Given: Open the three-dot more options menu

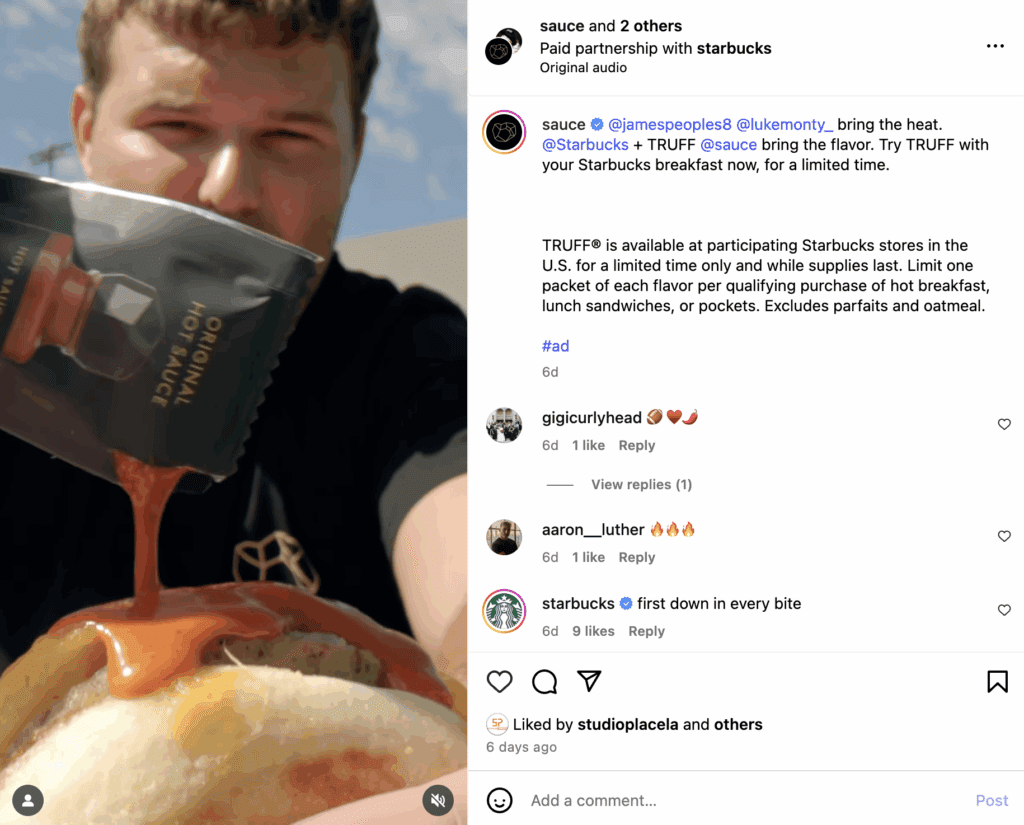Looking at the screenshot, I should click(995, 46).
